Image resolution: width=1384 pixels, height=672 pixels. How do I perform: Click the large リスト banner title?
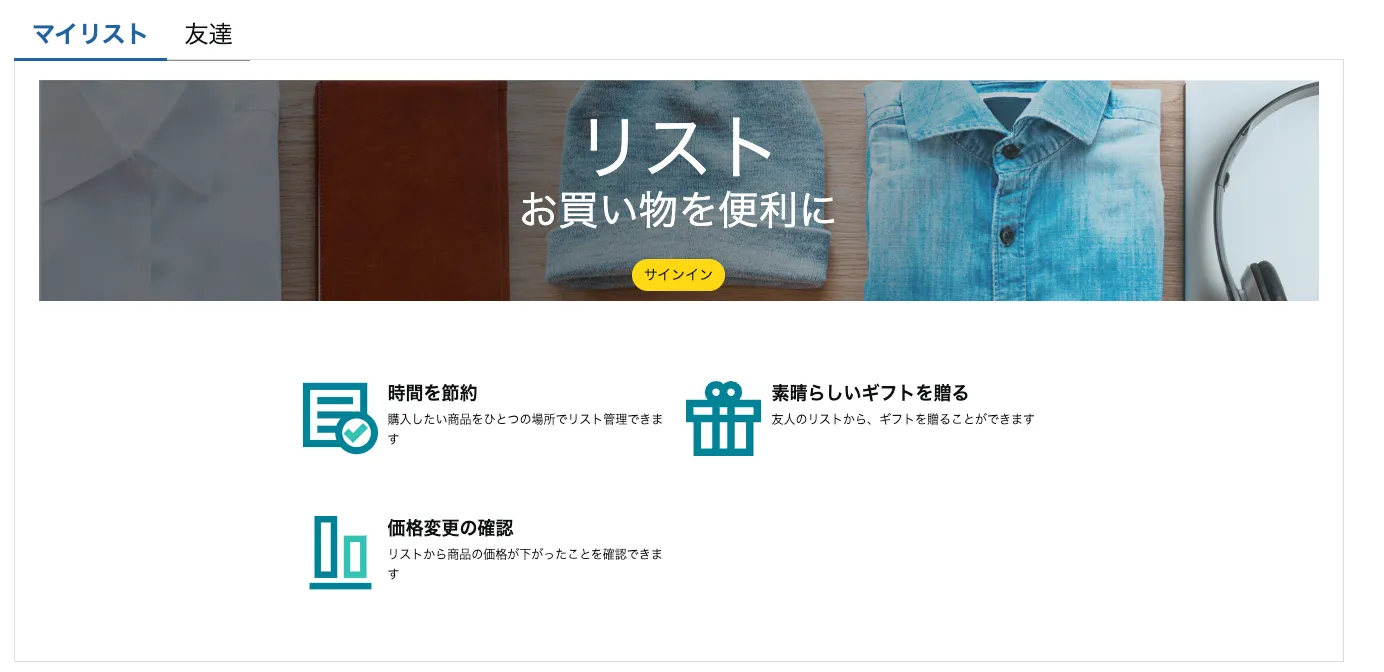click(x=678, y=146)
